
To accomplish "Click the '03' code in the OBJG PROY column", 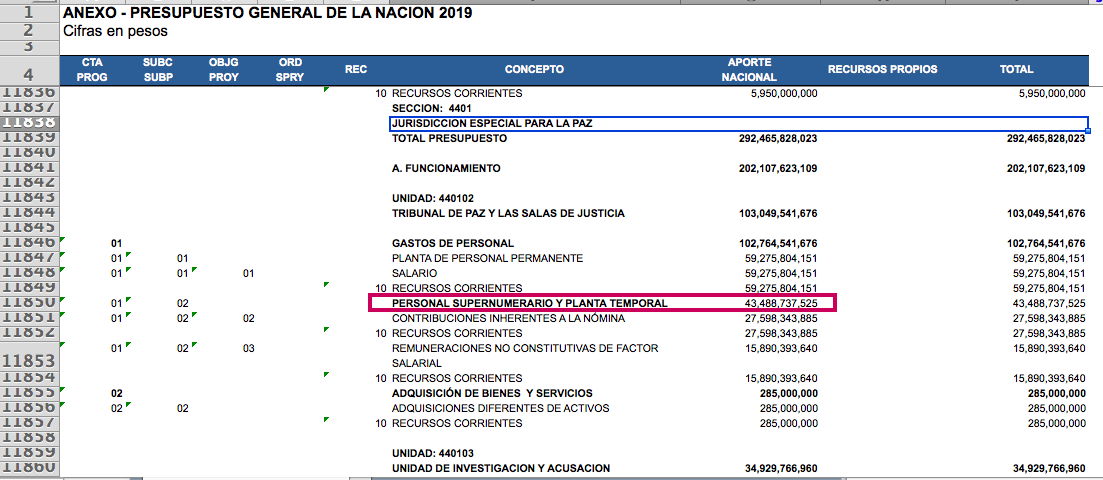I will pos(248,348).
